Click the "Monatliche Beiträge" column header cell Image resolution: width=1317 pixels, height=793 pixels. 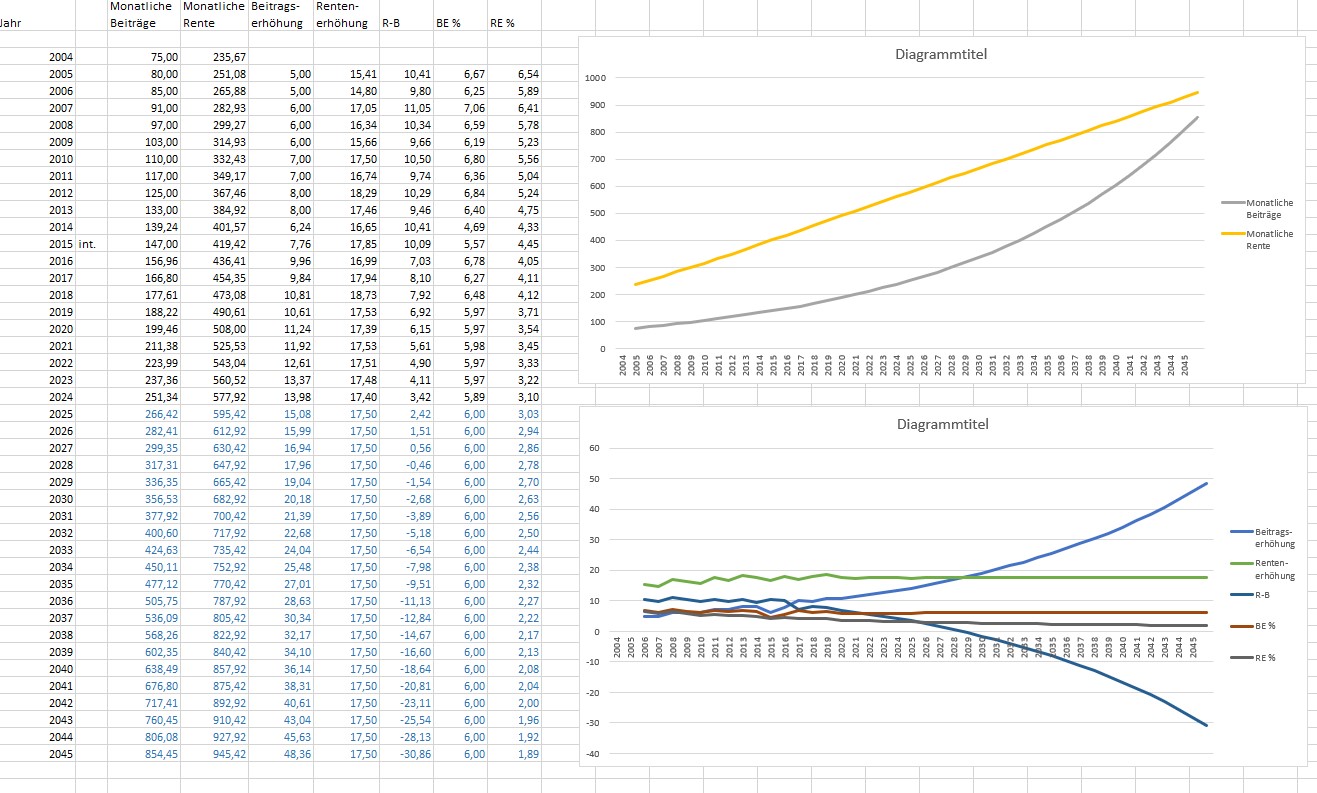(144, 14)
